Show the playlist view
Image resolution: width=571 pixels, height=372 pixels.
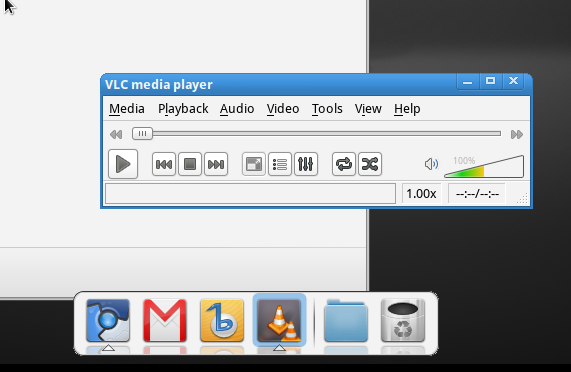[x=280, y=164]
